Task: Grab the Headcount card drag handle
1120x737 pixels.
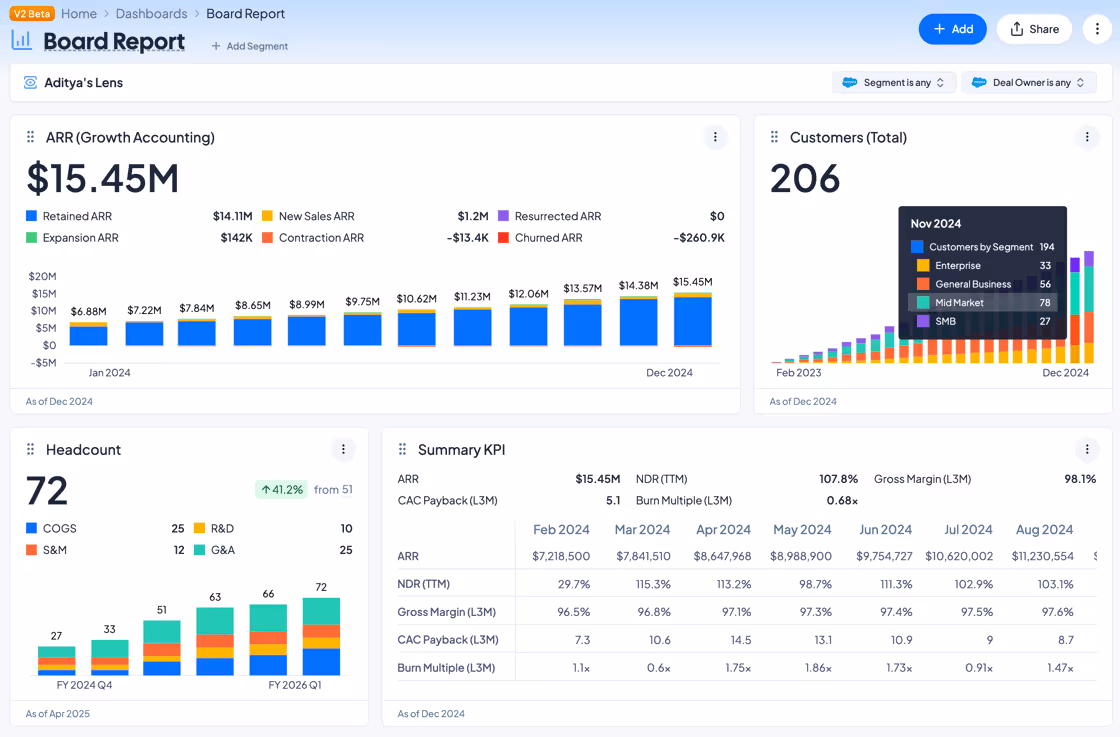Action: 30,449
